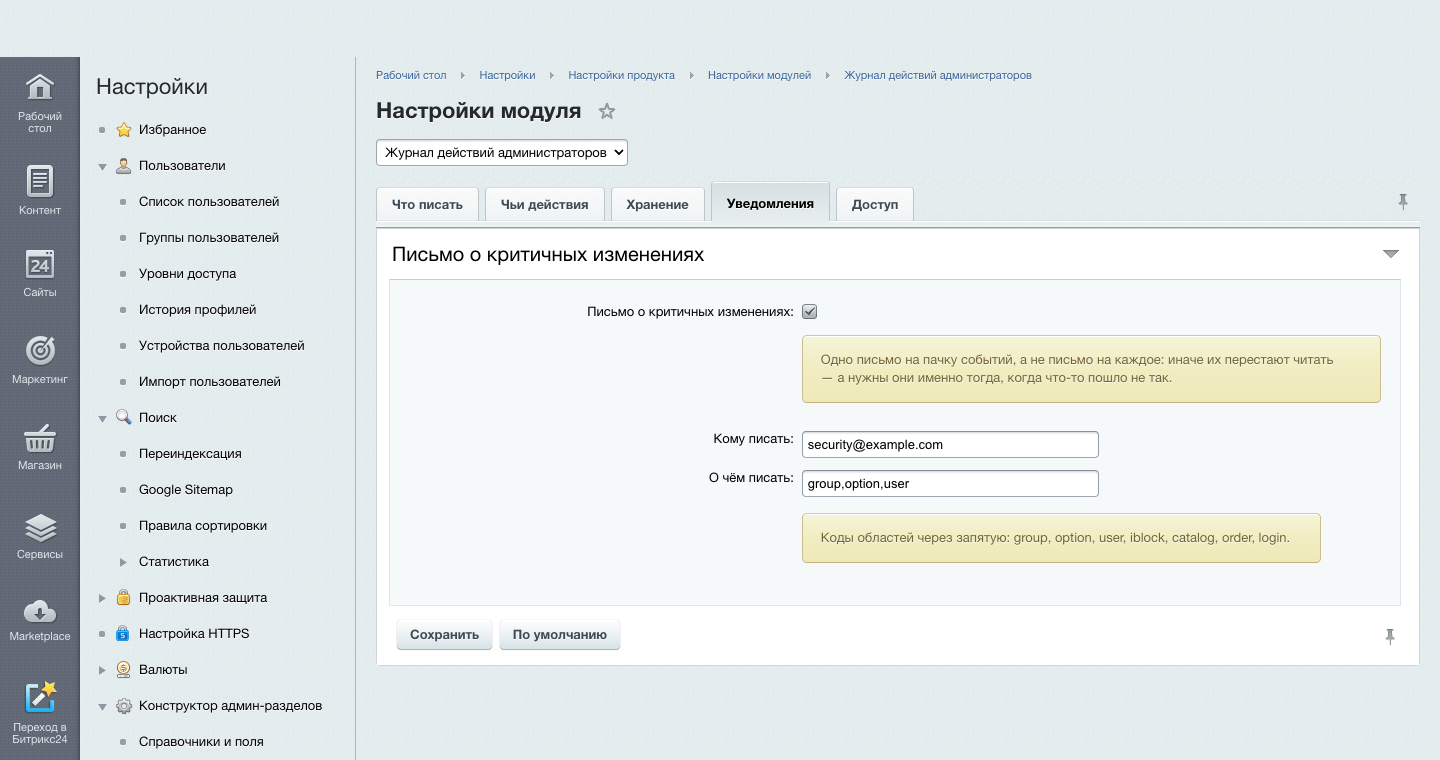Click the По умолчанию button
This screenshot has width=1440, height=760.
click(x=560, y=635)
